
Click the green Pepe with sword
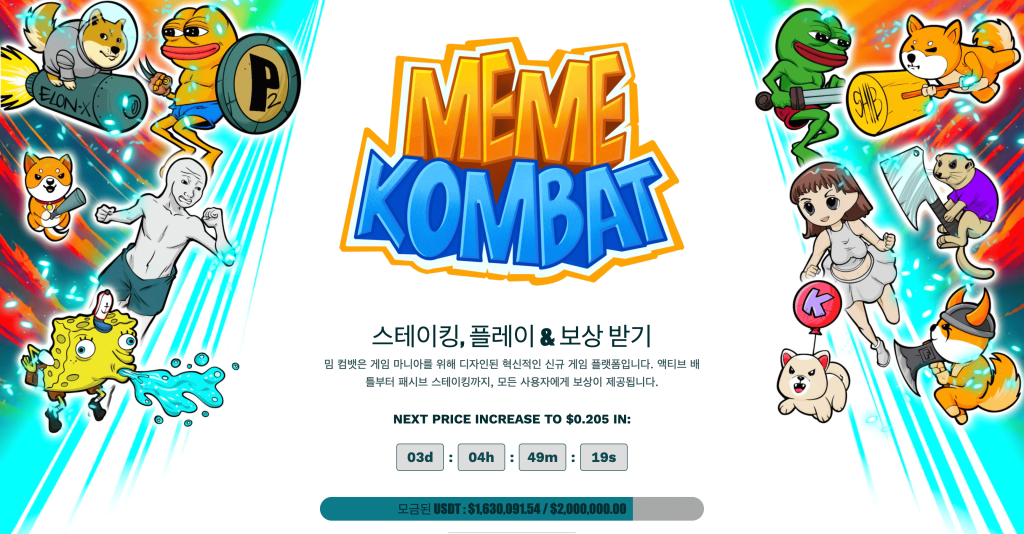click(x=801, y=85)
